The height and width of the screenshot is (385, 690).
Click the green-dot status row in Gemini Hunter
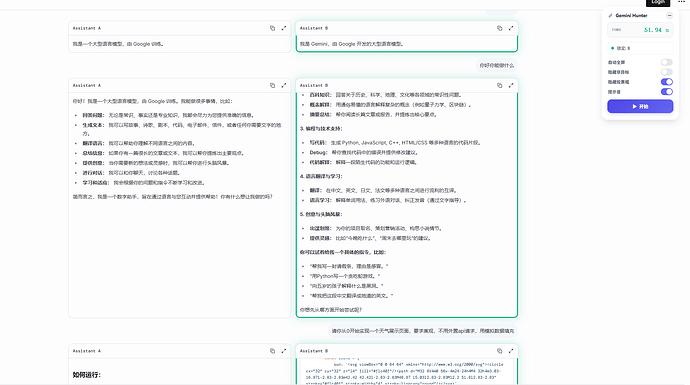(640, 48)
